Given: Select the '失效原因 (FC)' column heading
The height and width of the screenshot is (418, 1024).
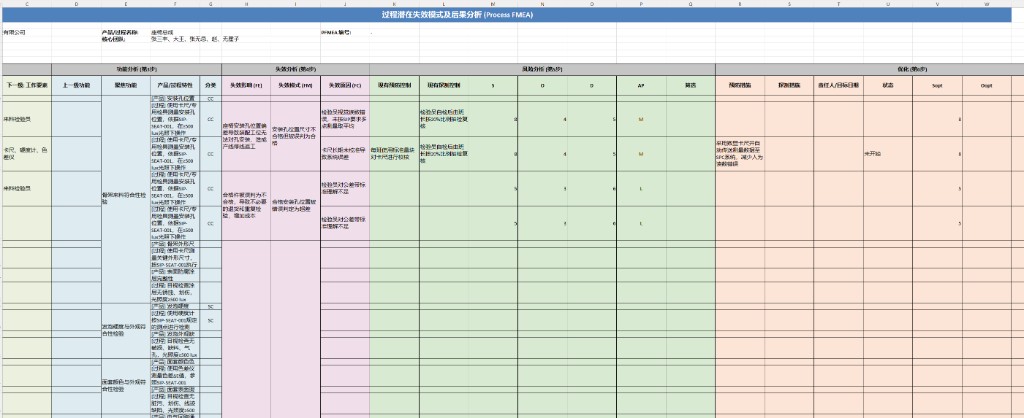Looking at the screenshot, I should (x=345, y=86).
